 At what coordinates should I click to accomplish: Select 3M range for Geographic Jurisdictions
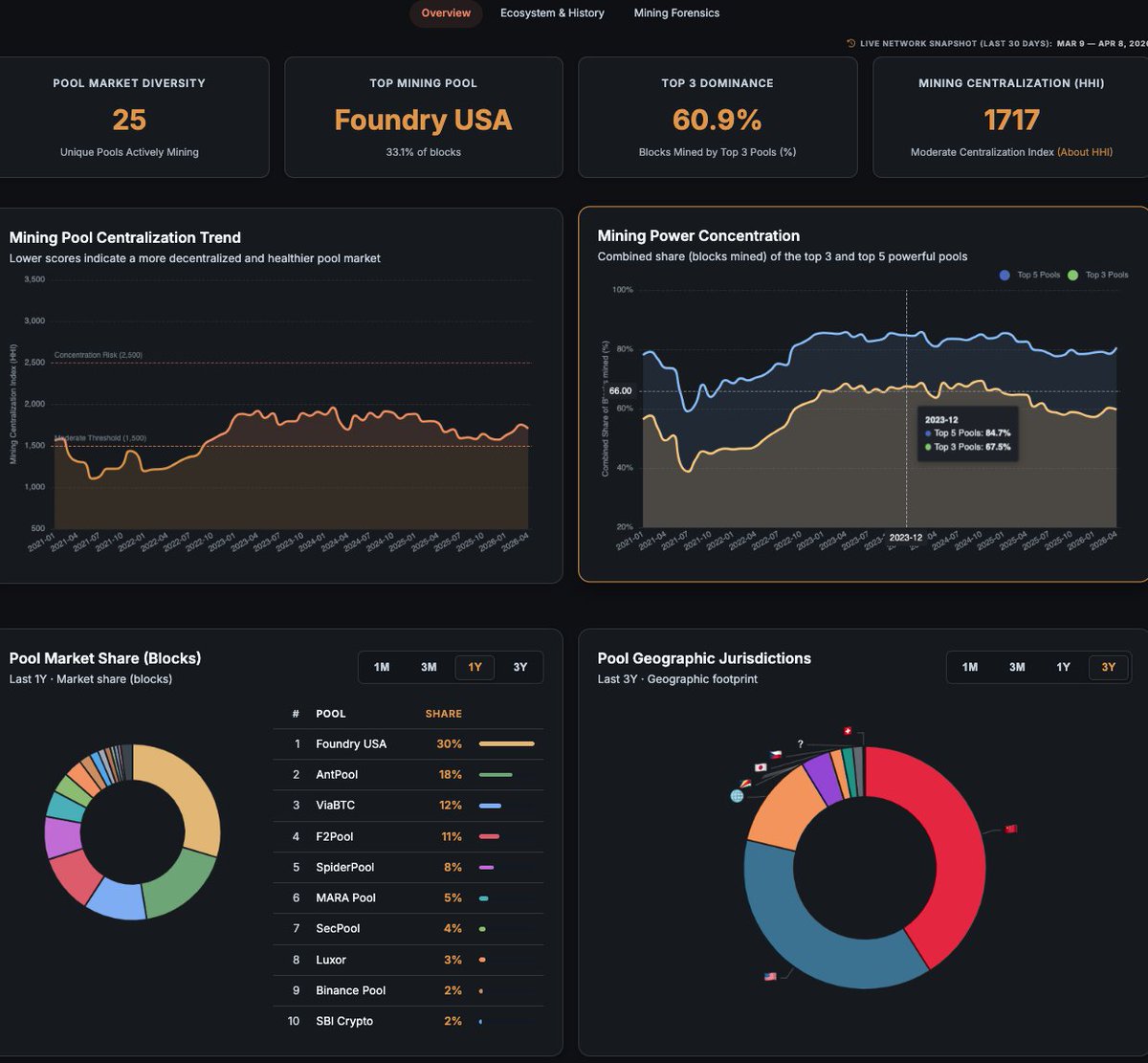pyautogui.click(x=1017, y=667)
